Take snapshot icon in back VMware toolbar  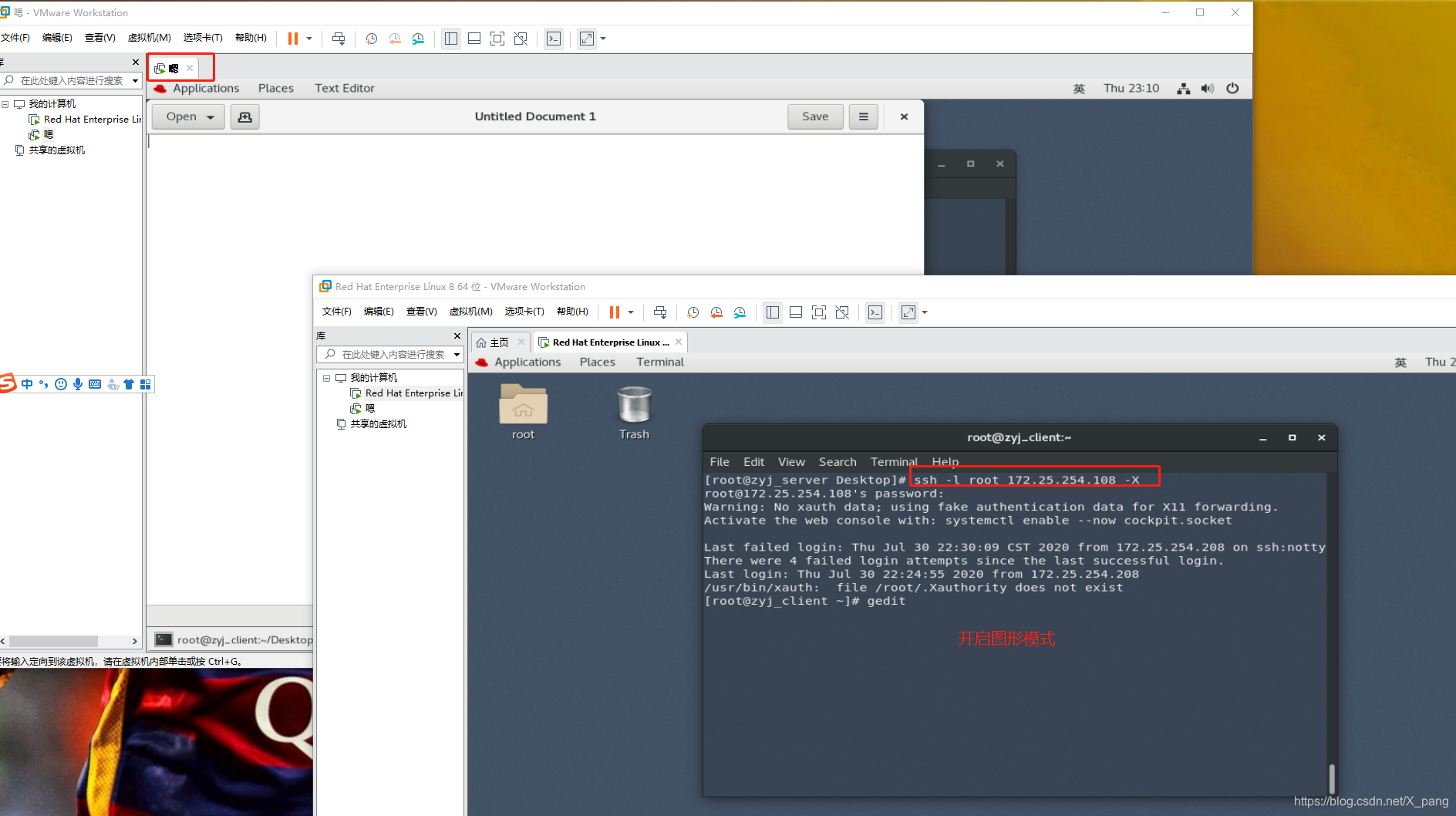(x=371, y=39)
